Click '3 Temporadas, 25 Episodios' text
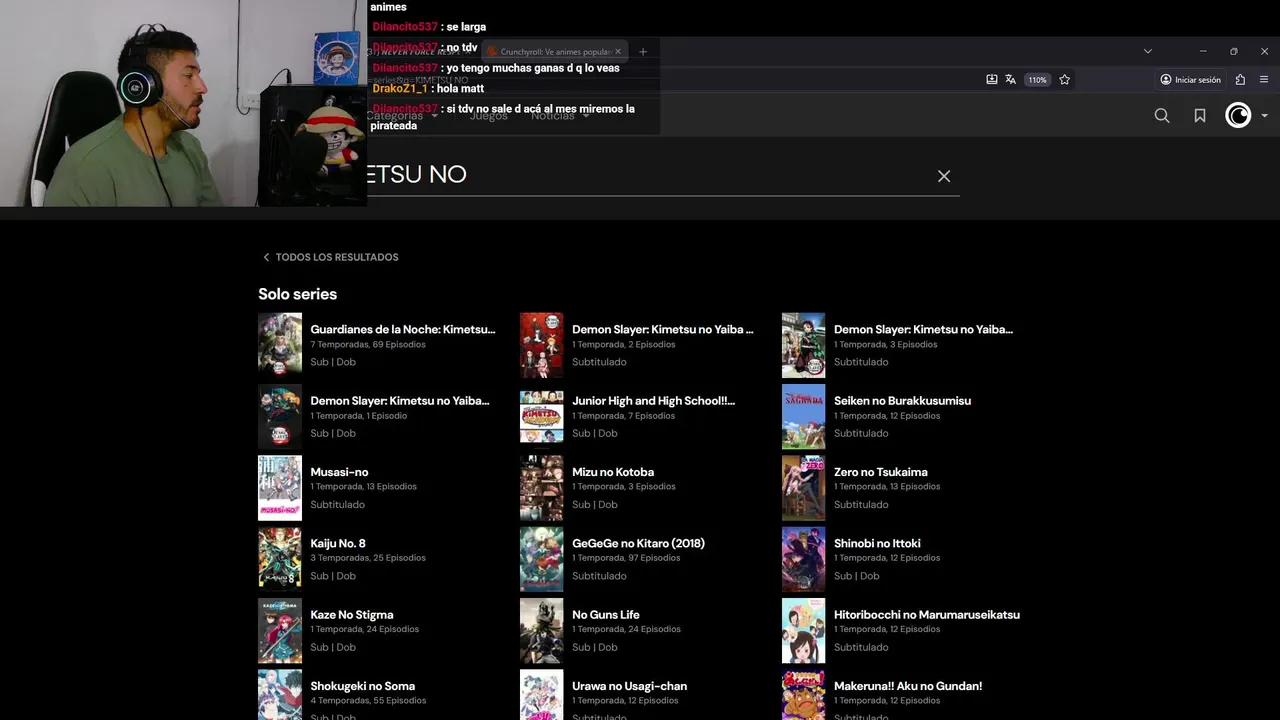The image size is (1280, 720). pos(368,558)
